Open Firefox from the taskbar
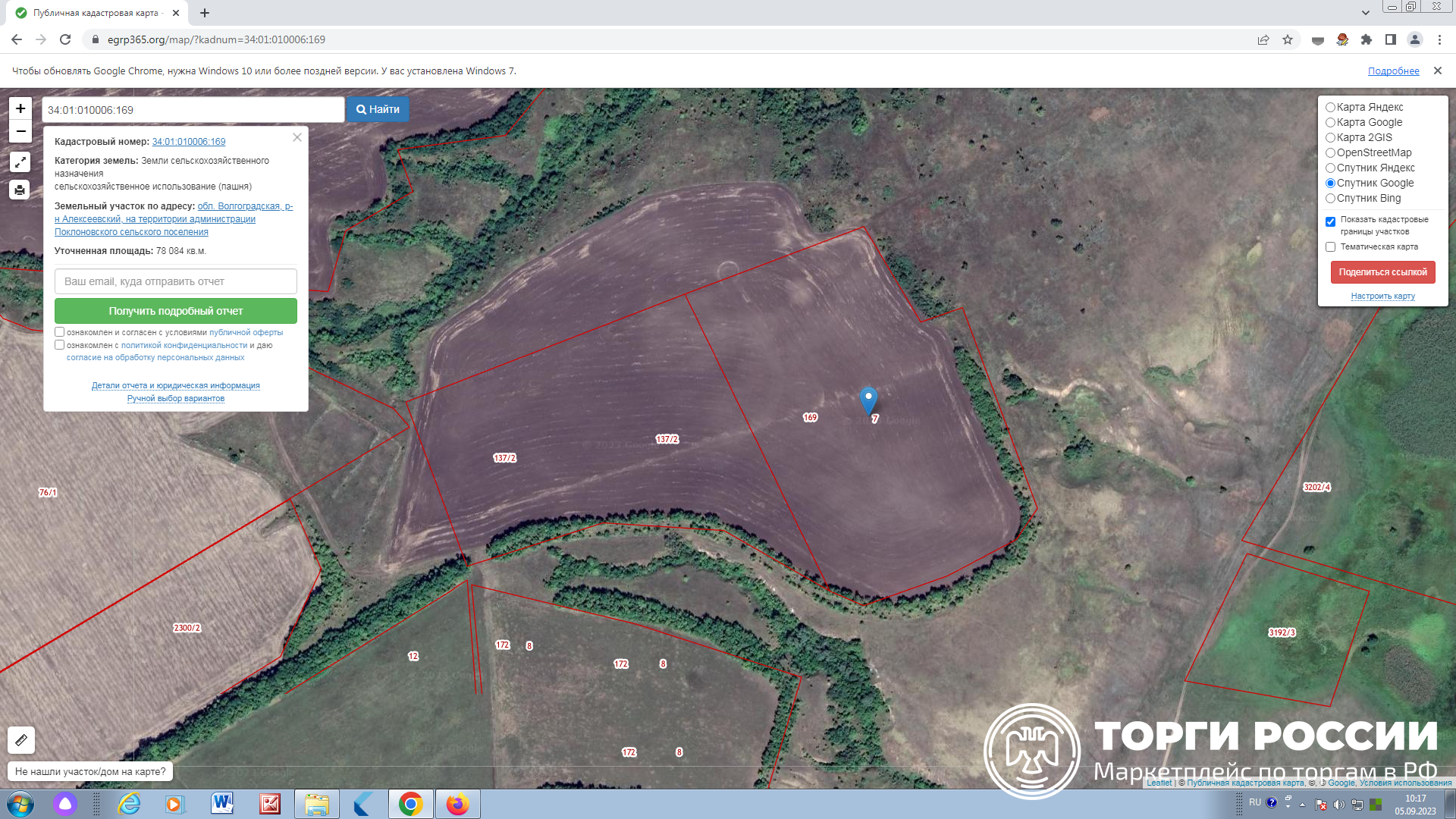Image resolution: width=1456 pixels, height=819 pixels. coord(457,804)
